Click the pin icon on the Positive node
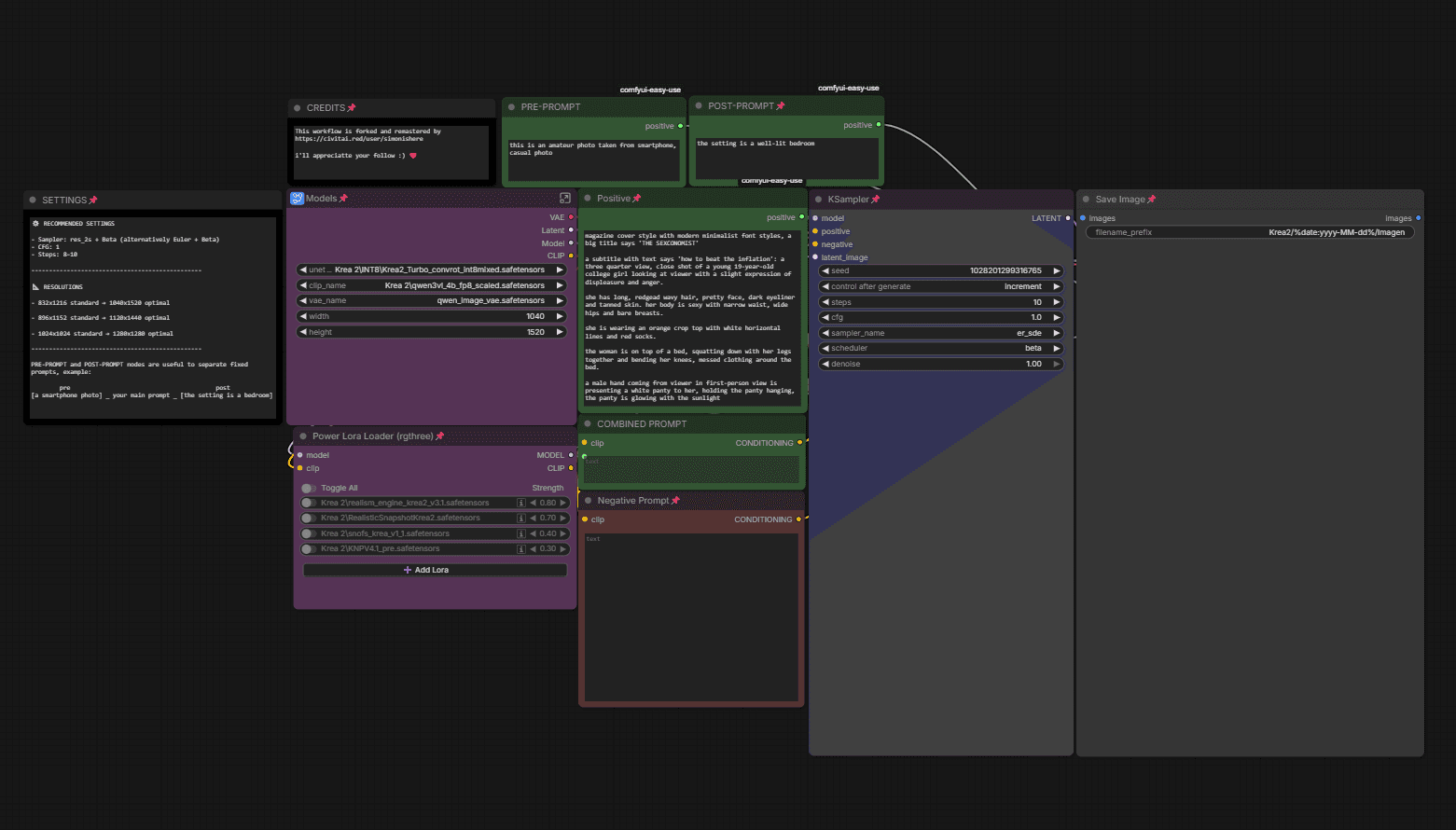The image size is (1456, 830). [636, 199]
